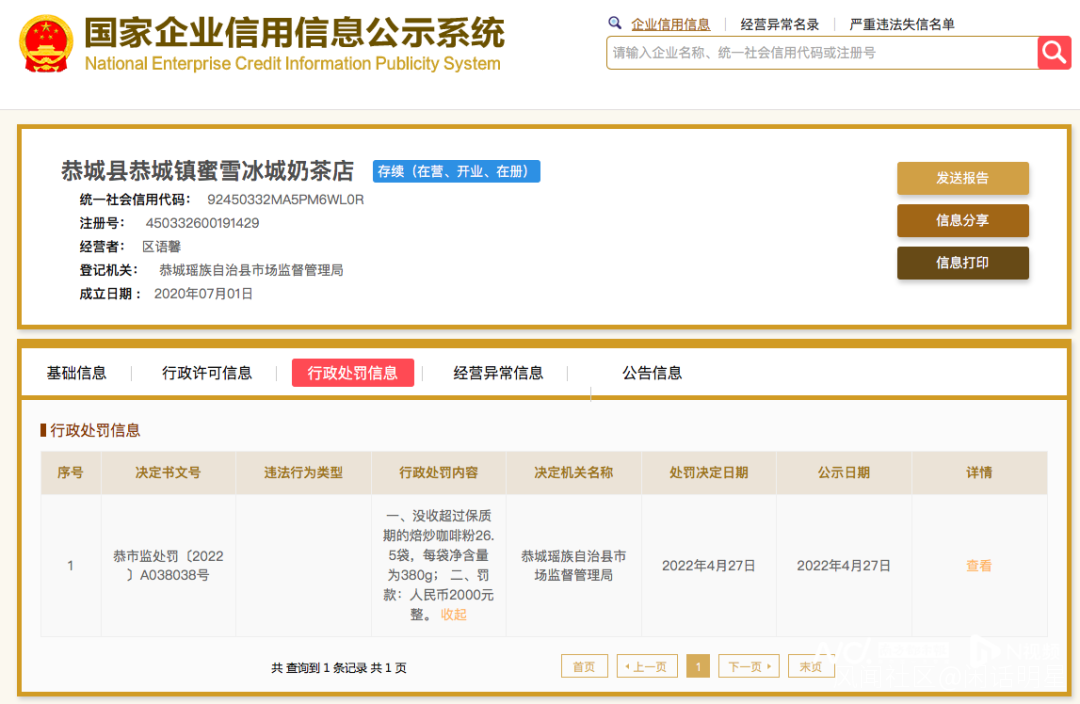Screen dimensions: 1080x704
Task: Click registration number 450332600191429
Action: tap(202, 223)
